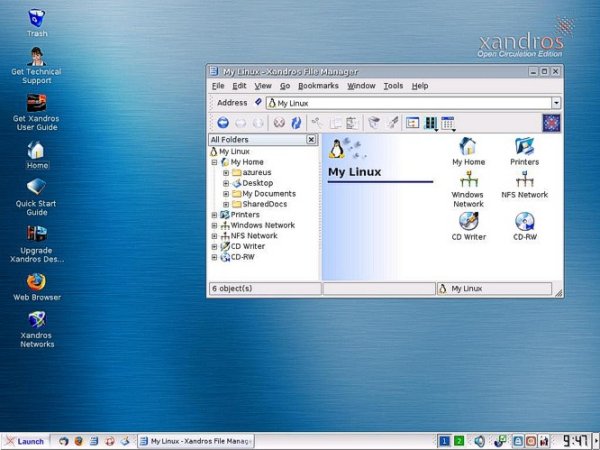The height and width of the screenshot is (450, 600).
Task: Open the Windows Network icon in main pane
Action: click(x=468, y=181)
